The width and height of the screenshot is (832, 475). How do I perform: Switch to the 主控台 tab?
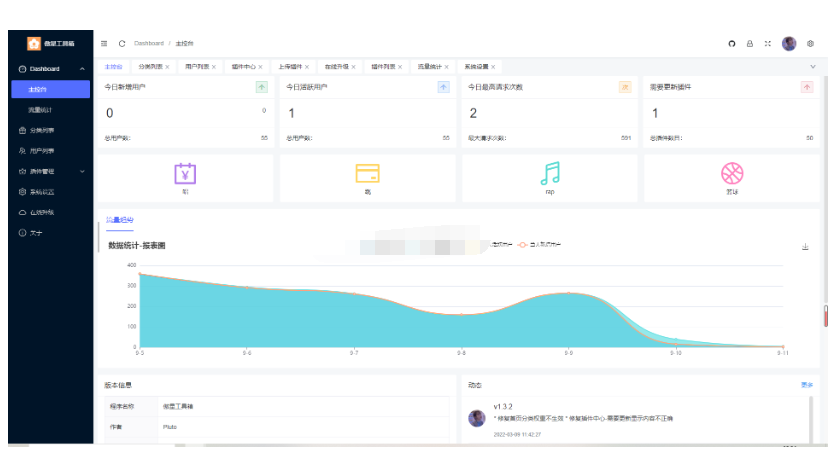114,67
